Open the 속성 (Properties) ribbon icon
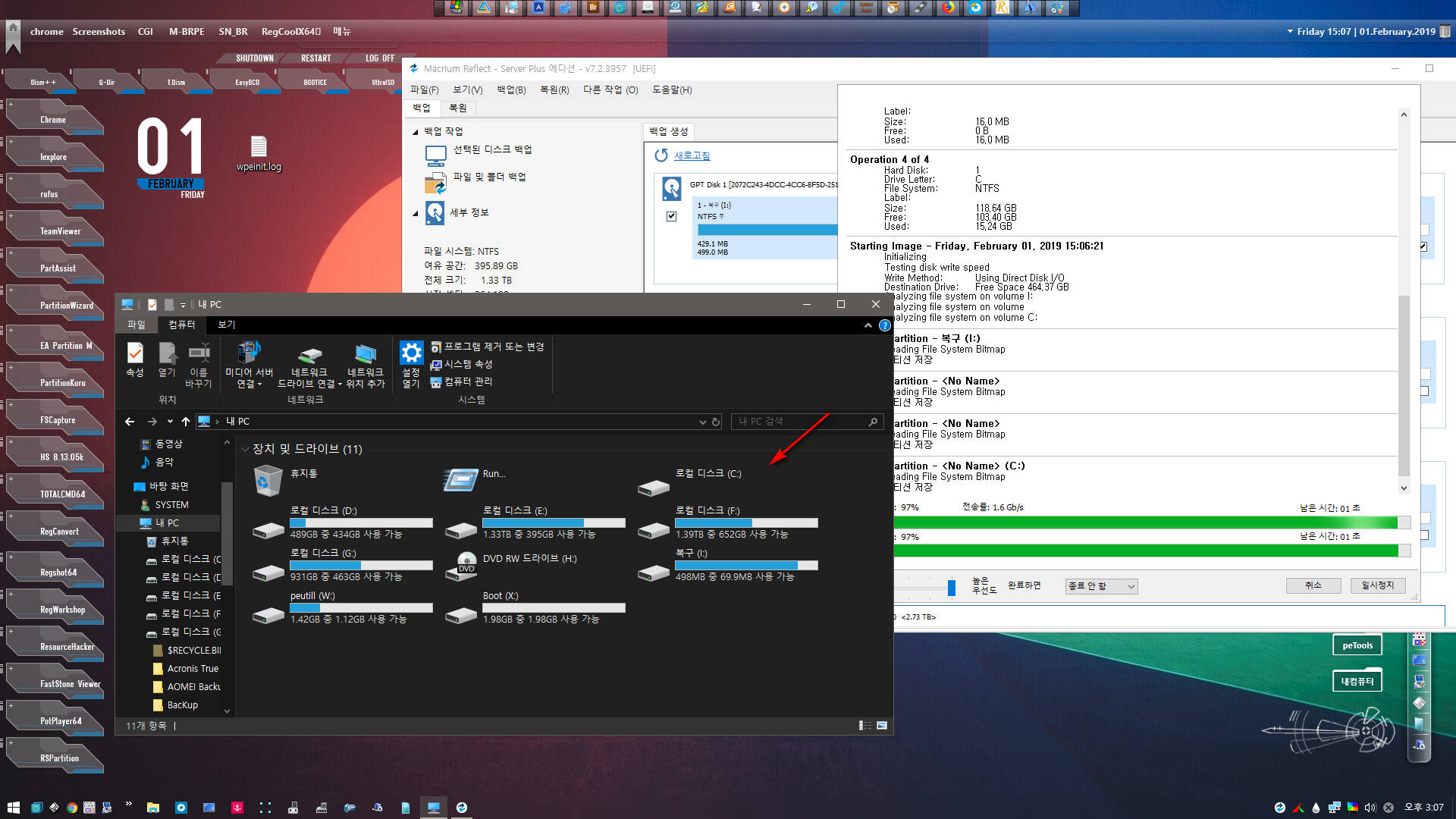 pos(135,359)
